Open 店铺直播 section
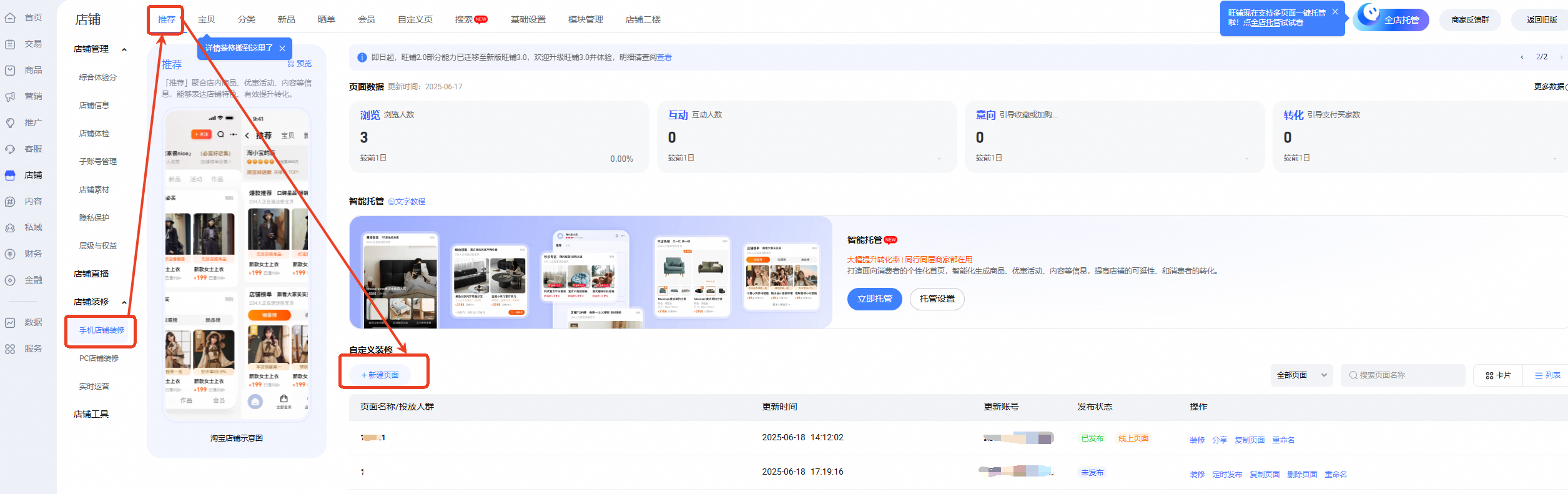Image resolution: width=1568 pixels, height=494 pixels. 91,274
